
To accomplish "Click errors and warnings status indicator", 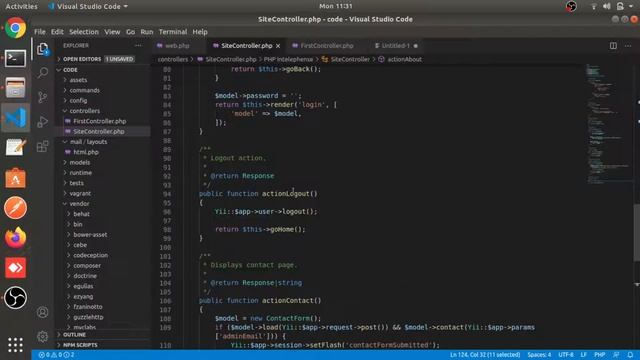I will 56,355.
